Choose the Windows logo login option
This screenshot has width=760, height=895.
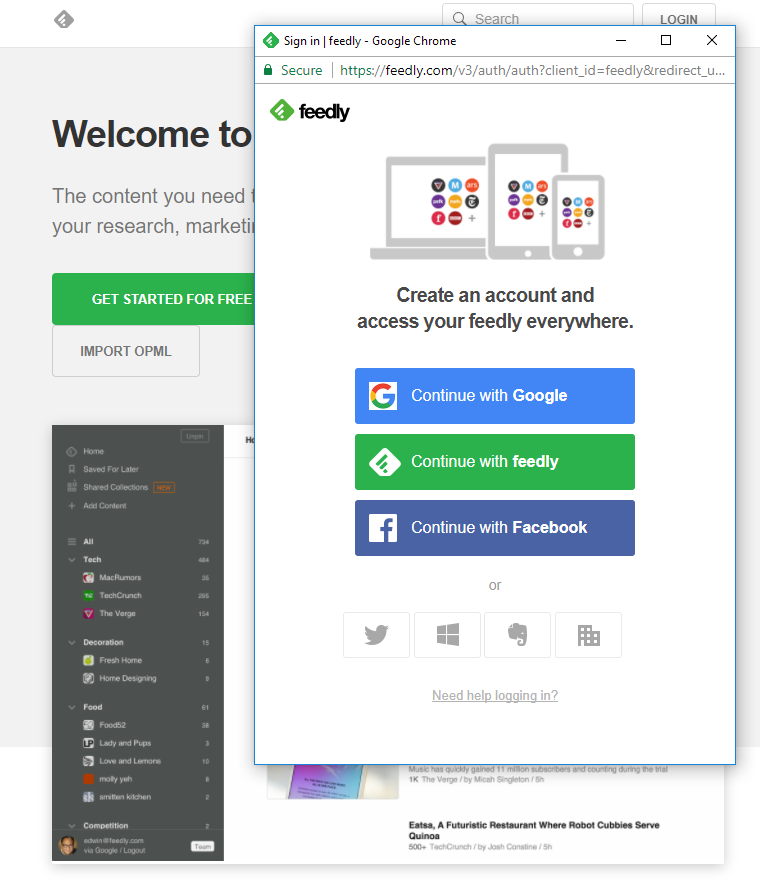(x=447, y=635)
